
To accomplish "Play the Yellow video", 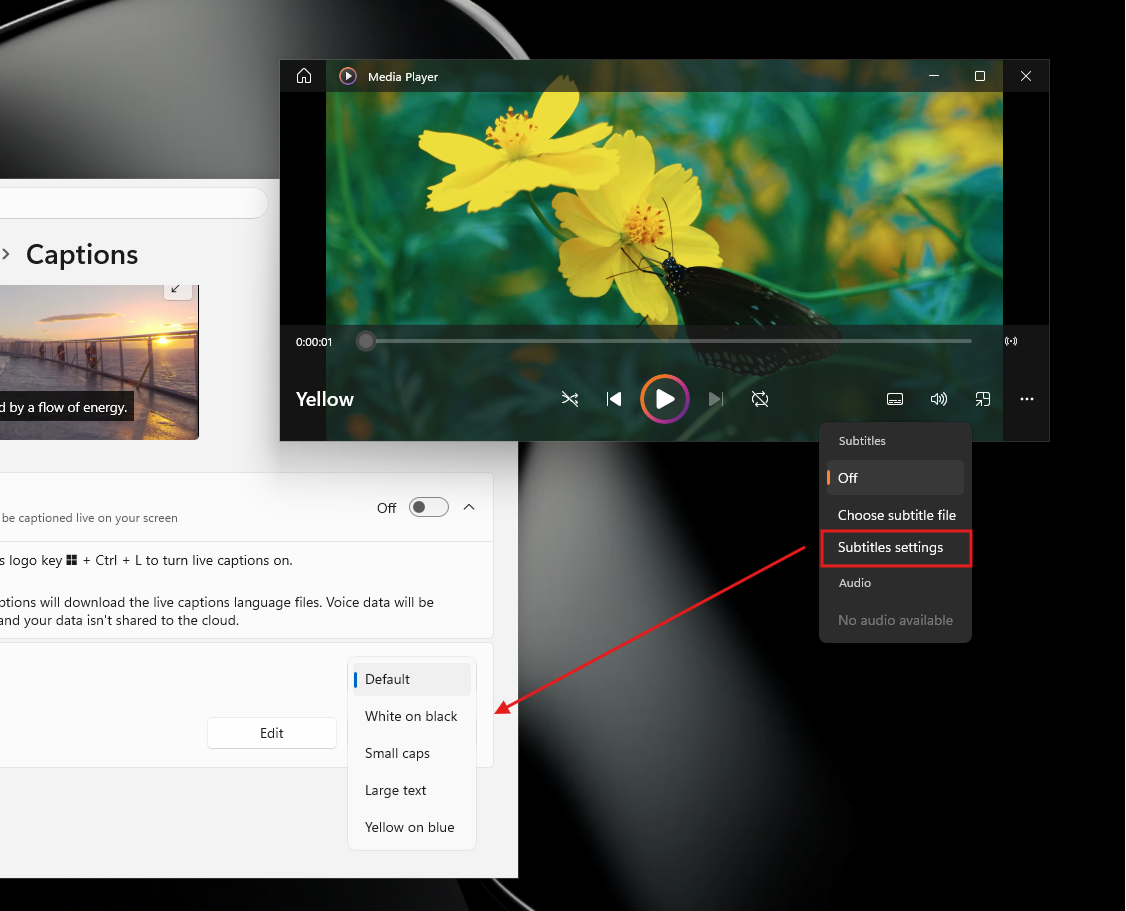I will click(665, 399).
